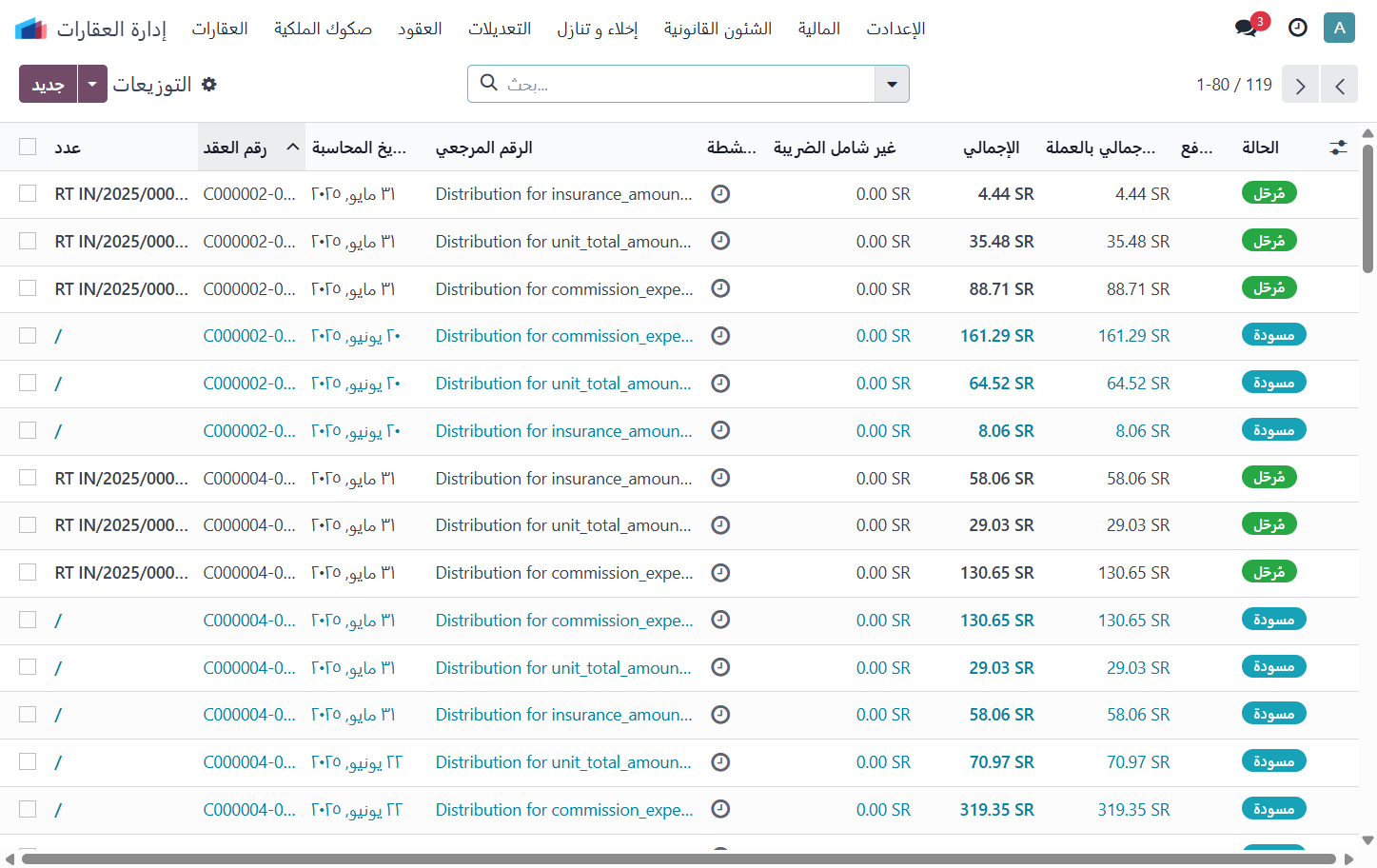This screenshot has width=1377, height=868.
Task: Open Distribution for commission_expe 161.29 SR record
Action: 564,336
